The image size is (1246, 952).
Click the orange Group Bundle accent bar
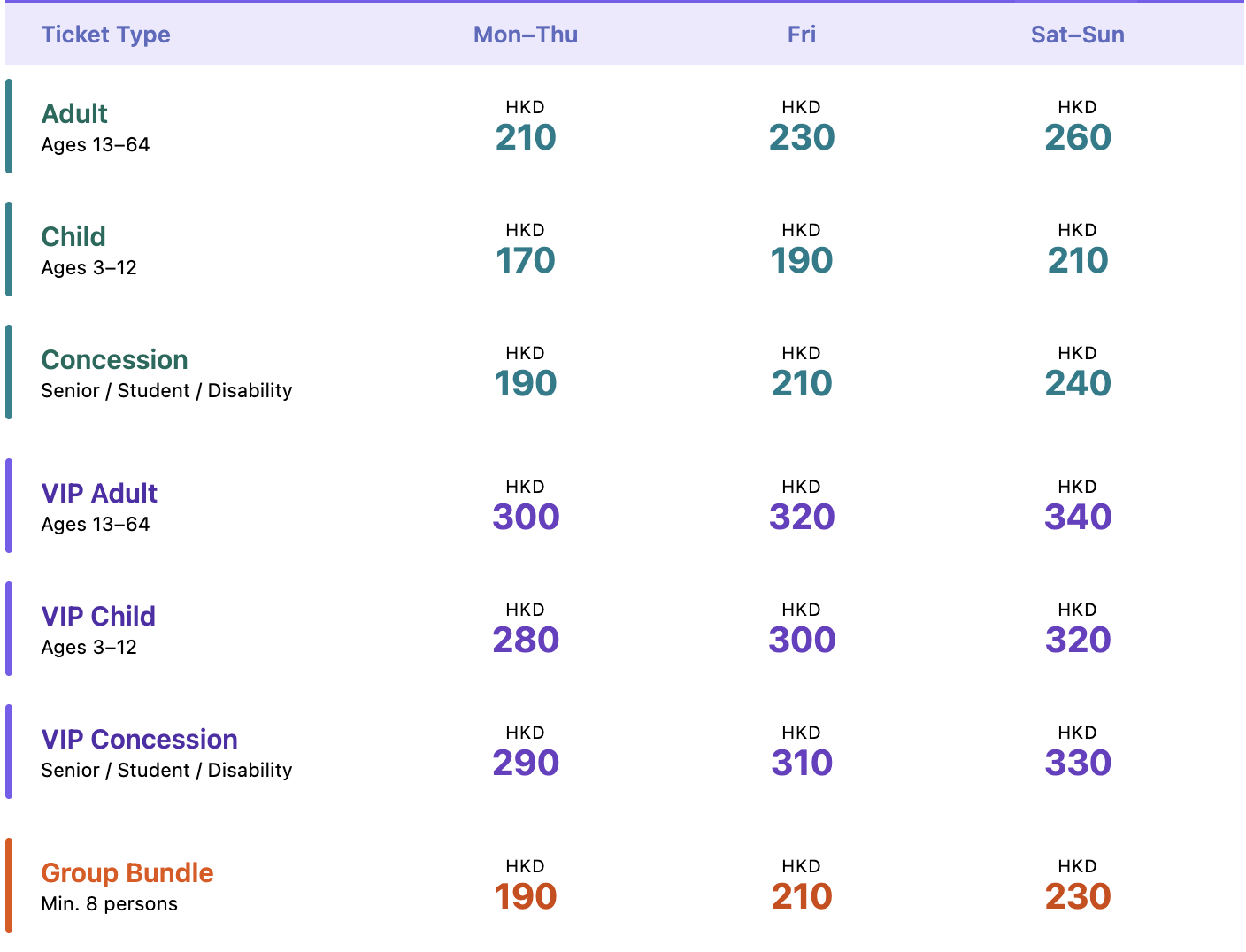[x=9, y=885]
